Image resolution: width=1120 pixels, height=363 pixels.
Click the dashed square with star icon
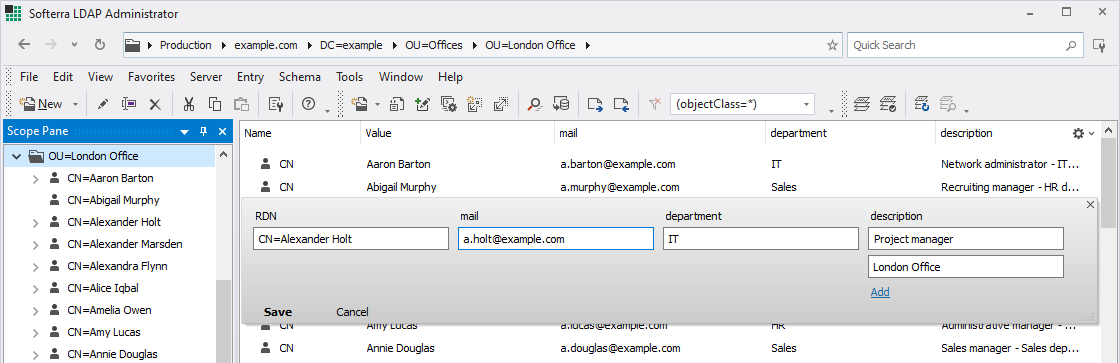click(x=474, y=104)
